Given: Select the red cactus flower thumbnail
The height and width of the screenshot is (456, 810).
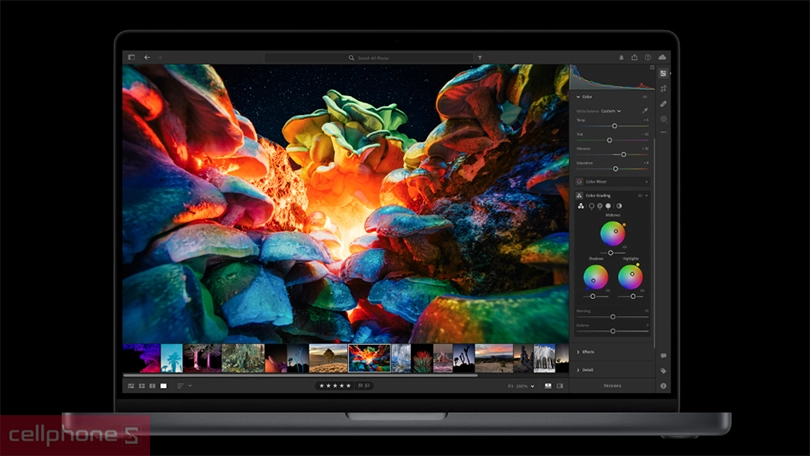Looking at the screenshot, I should click(x=422, y=358).
